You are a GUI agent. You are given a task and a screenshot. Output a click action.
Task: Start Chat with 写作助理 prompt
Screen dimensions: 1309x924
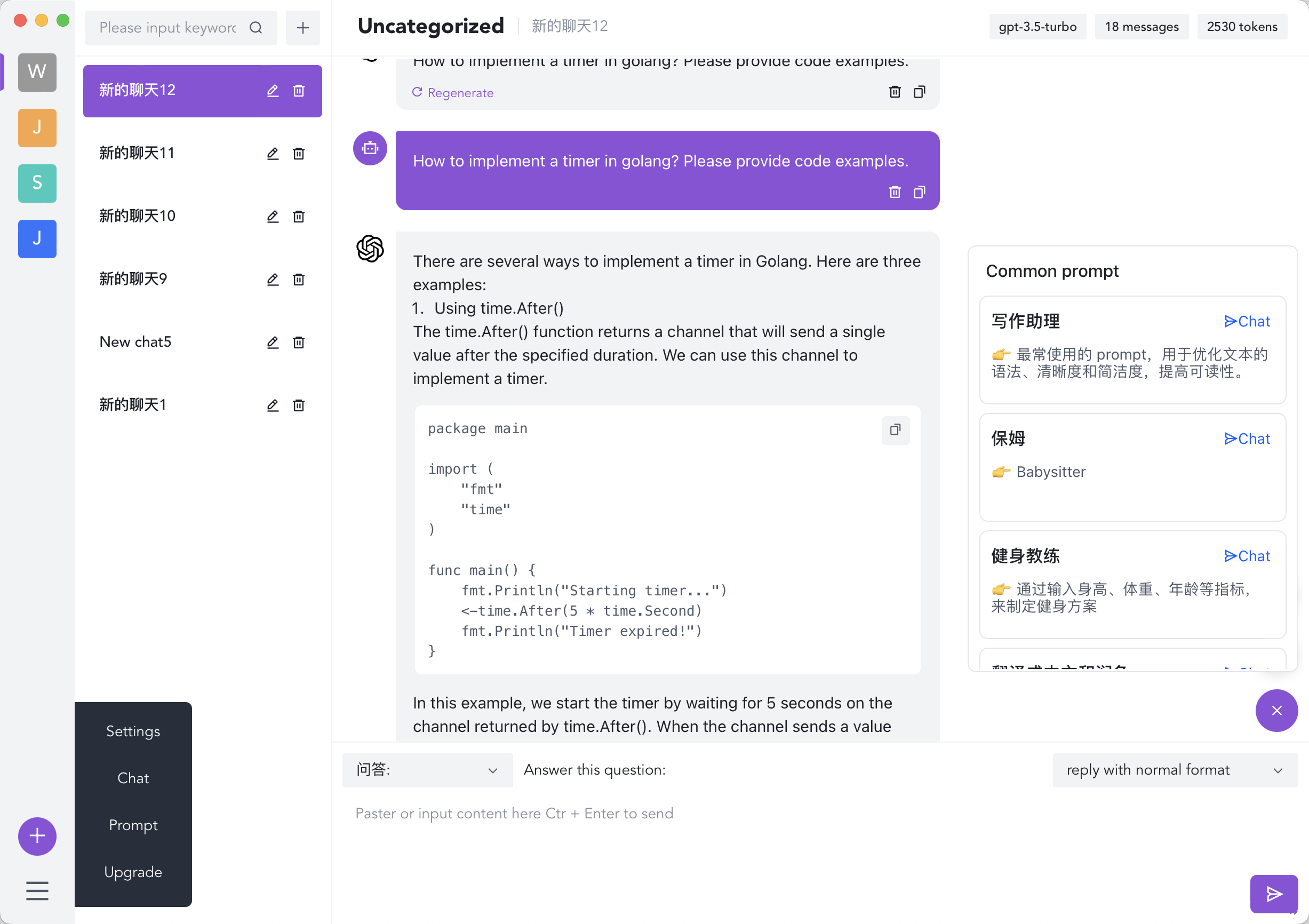click(1247, 321)
